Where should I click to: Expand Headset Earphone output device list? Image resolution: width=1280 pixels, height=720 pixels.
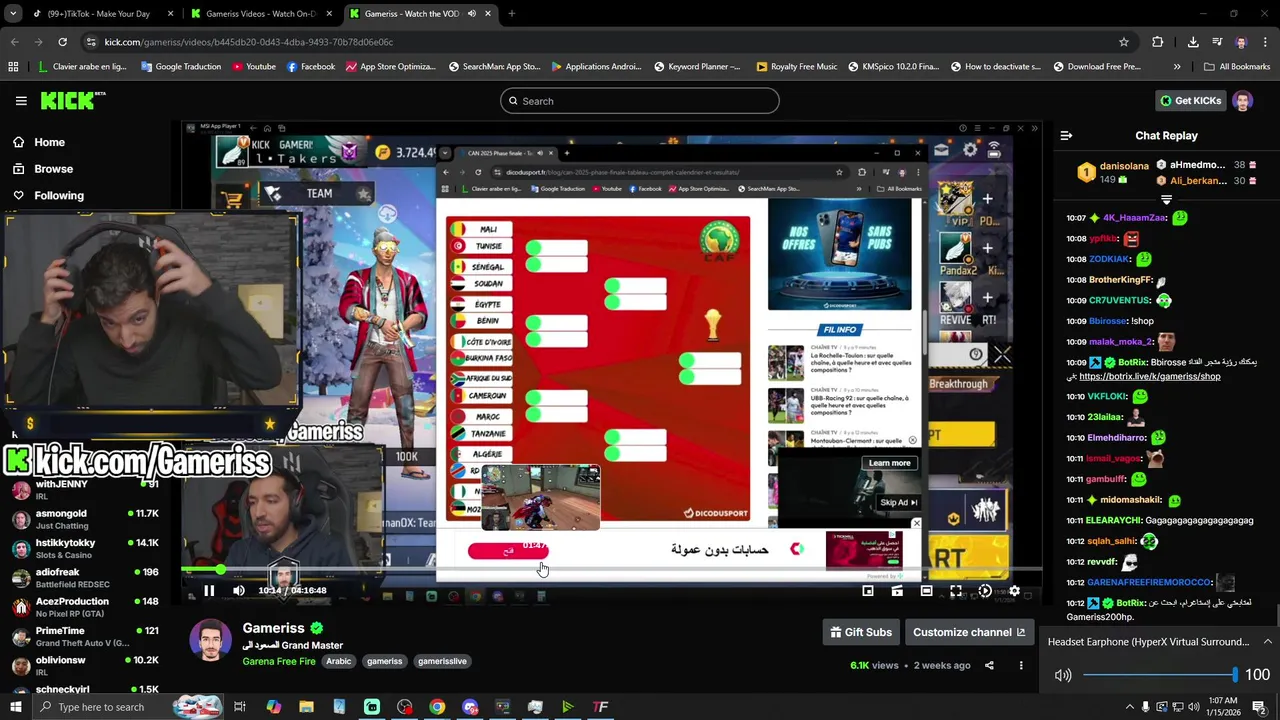pyautogui.click(x=1267, y=642)
